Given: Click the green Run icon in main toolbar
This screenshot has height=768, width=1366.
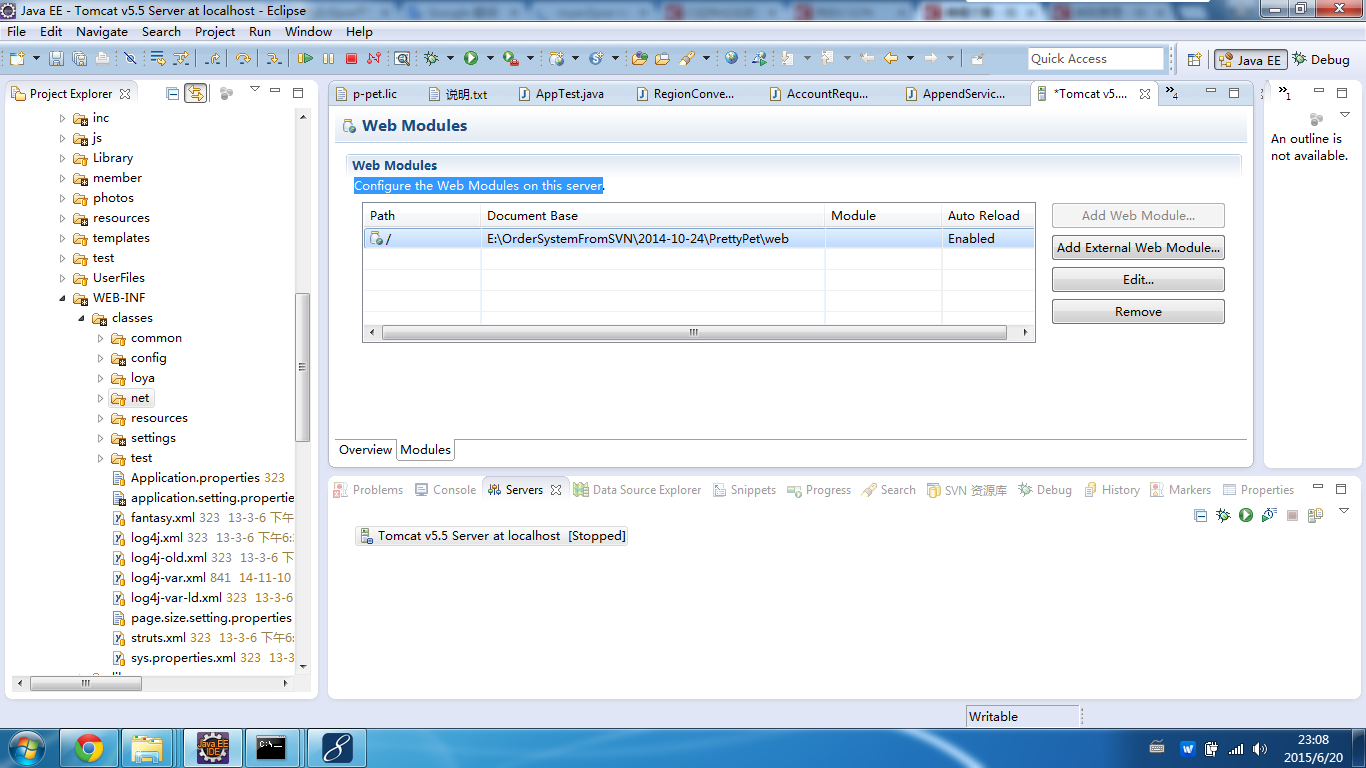Looking at the screenshot, I should 470,59.
